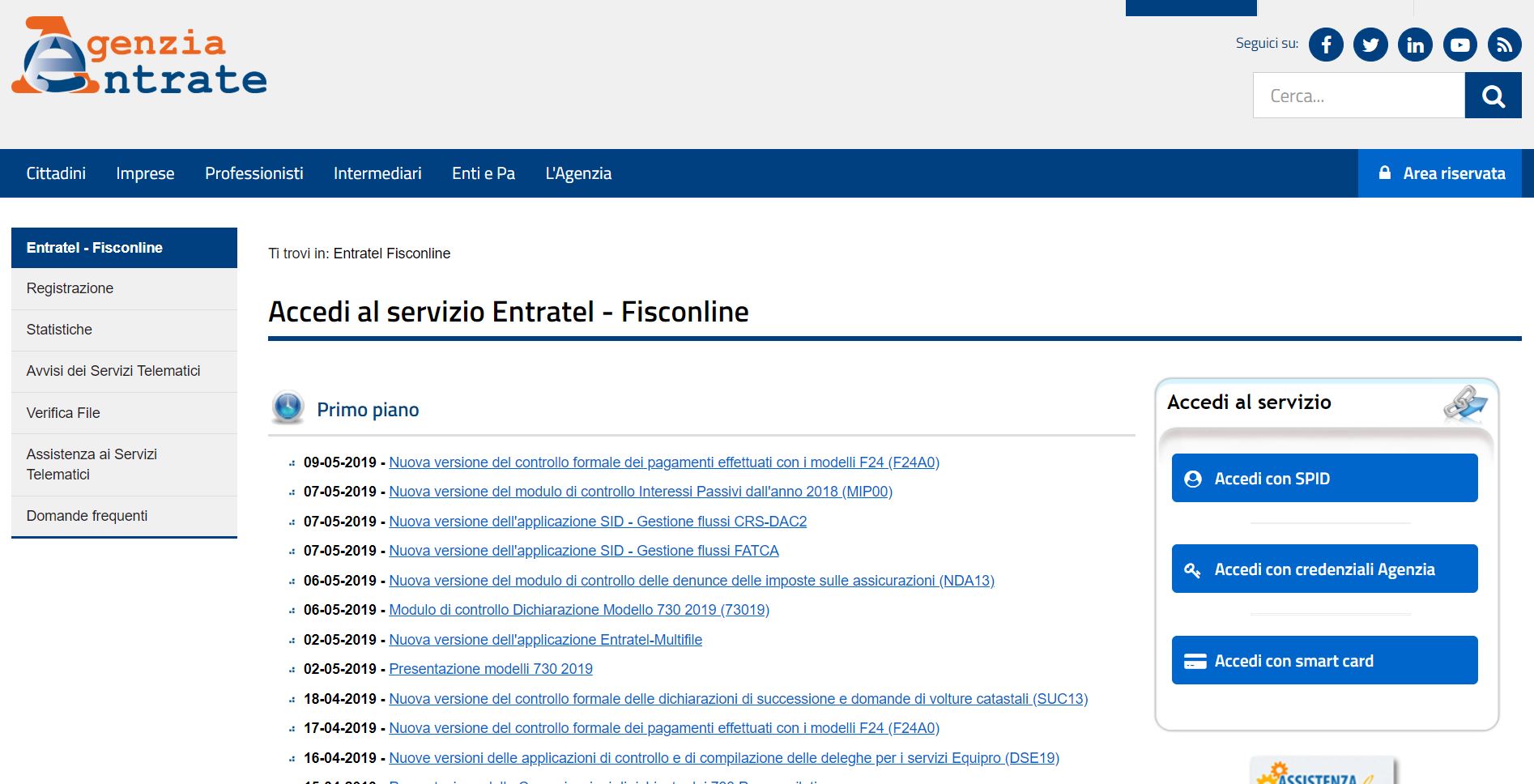Screen dimensions: 1534x784
Task: Open the L'Agenzia menu
Action: coord(578,173)
